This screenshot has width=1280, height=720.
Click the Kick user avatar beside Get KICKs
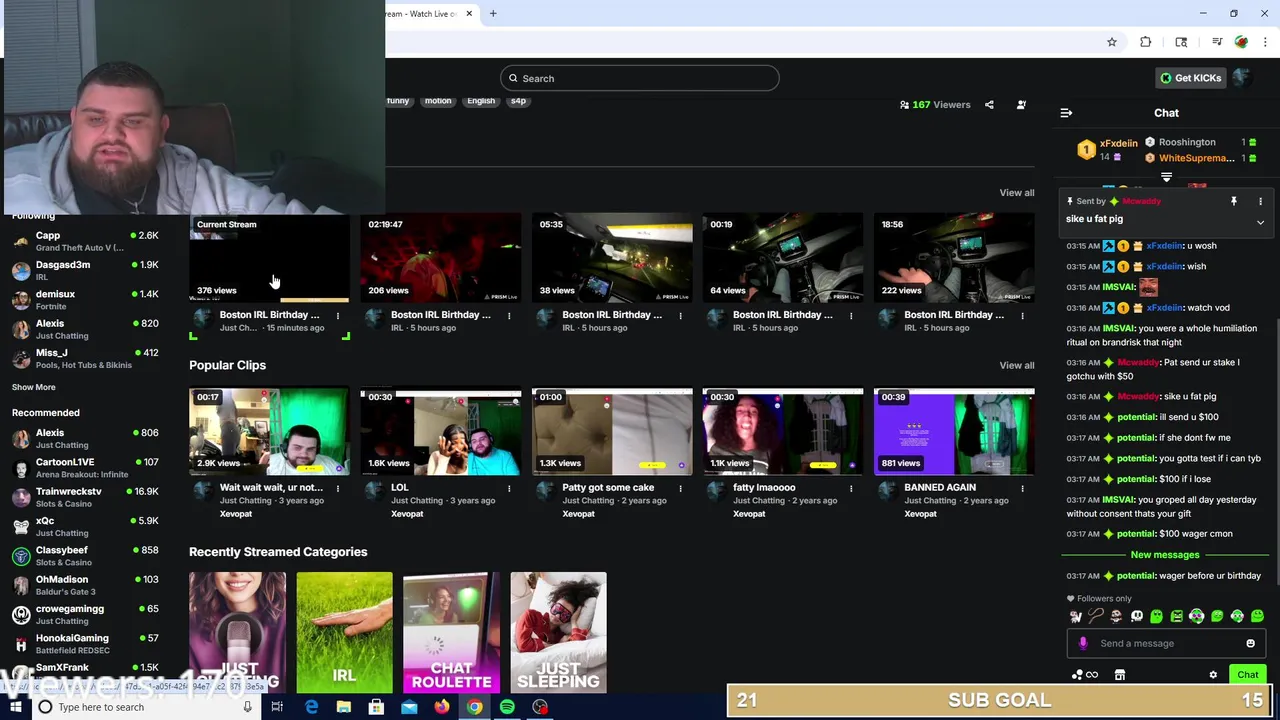click(x=1241, y=78)
